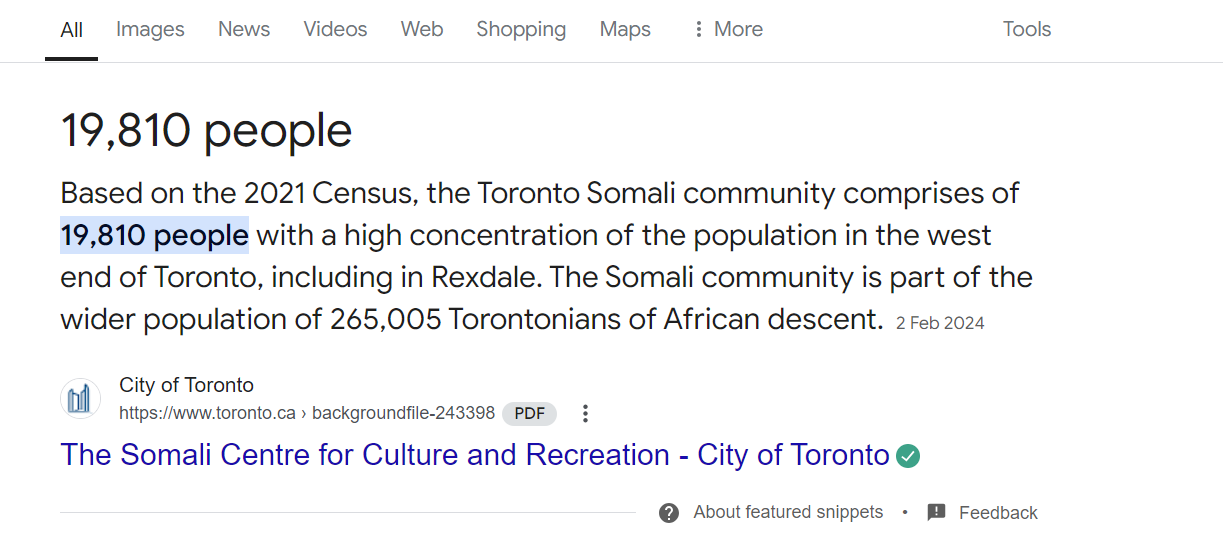
Task: Switch to the News tab
Action: (x=244, y=29)
